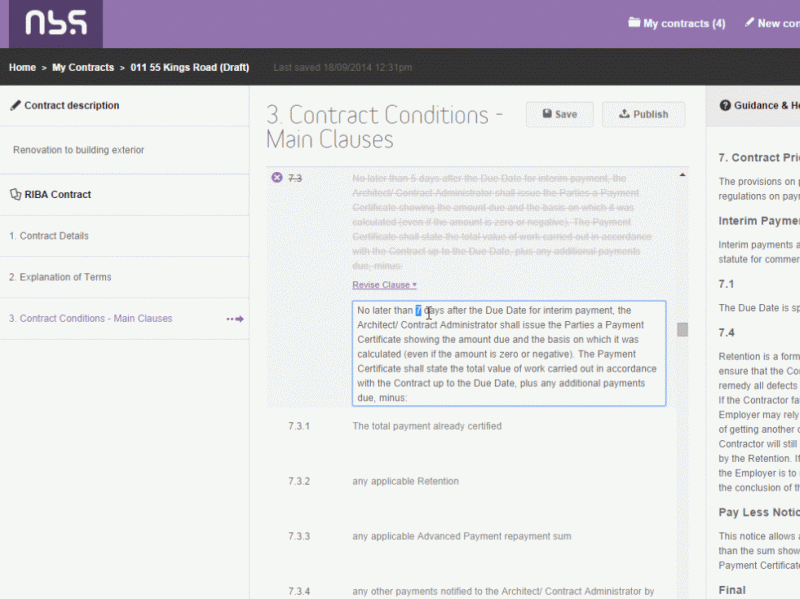Click the 7.4 guidance subheading
The height and width of the screenshot is (599, 800).
[727, 333]
